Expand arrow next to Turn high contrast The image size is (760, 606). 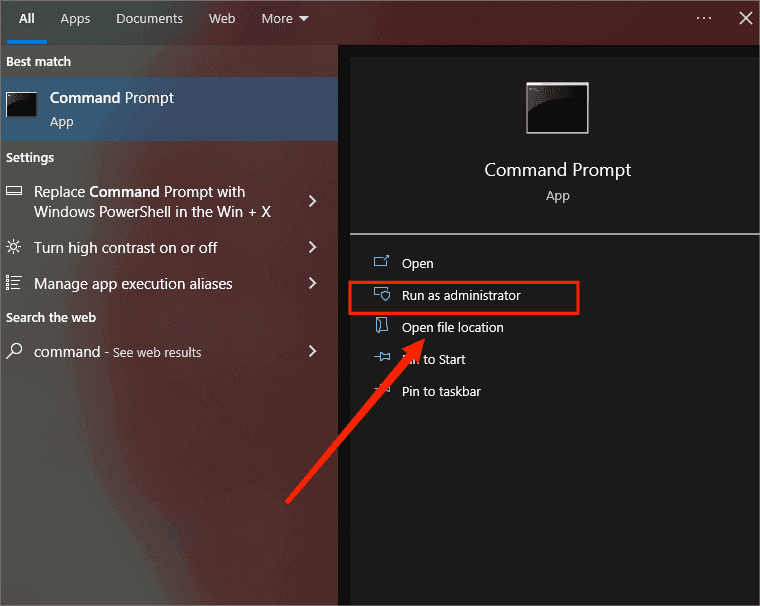(312, 247)
